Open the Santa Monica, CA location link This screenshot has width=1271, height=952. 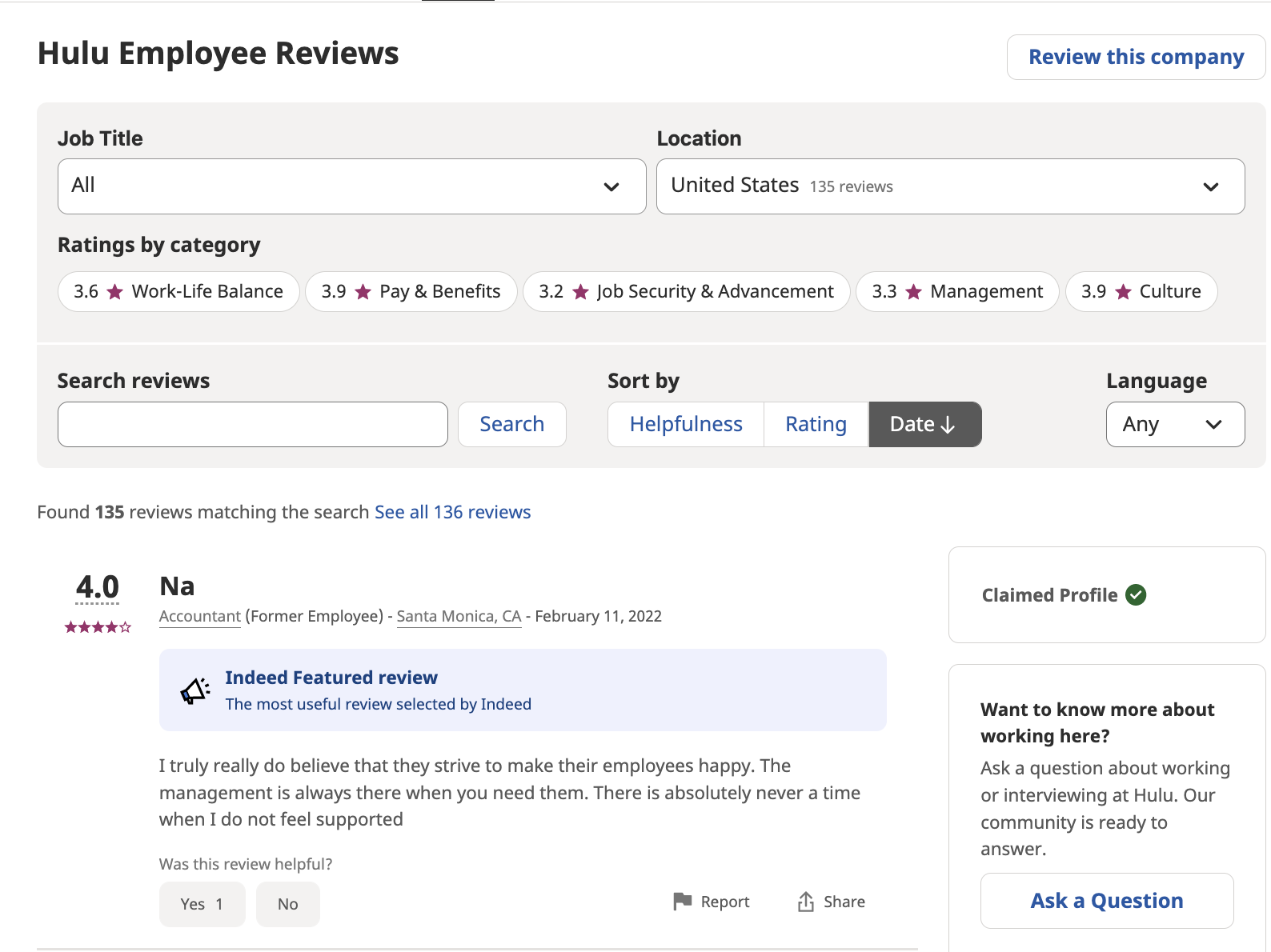459,616
